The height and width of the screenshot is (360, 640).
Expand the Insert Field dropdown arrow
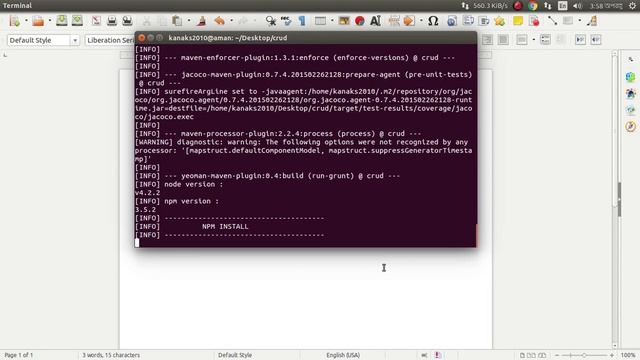[x=421, y=21]
